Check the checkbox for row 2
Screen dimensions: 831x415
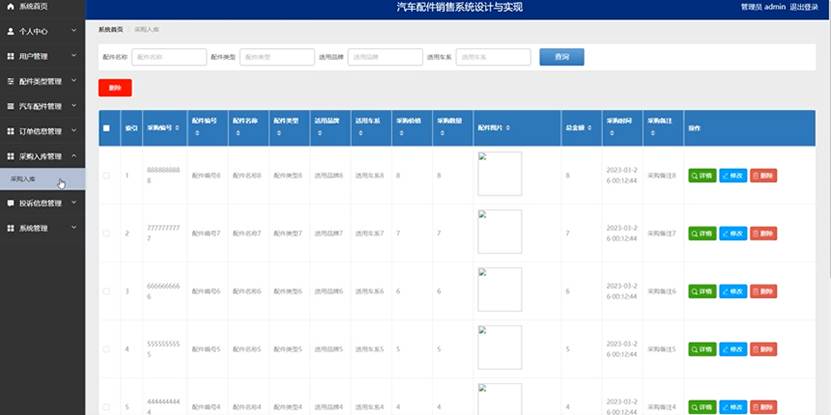107,233
